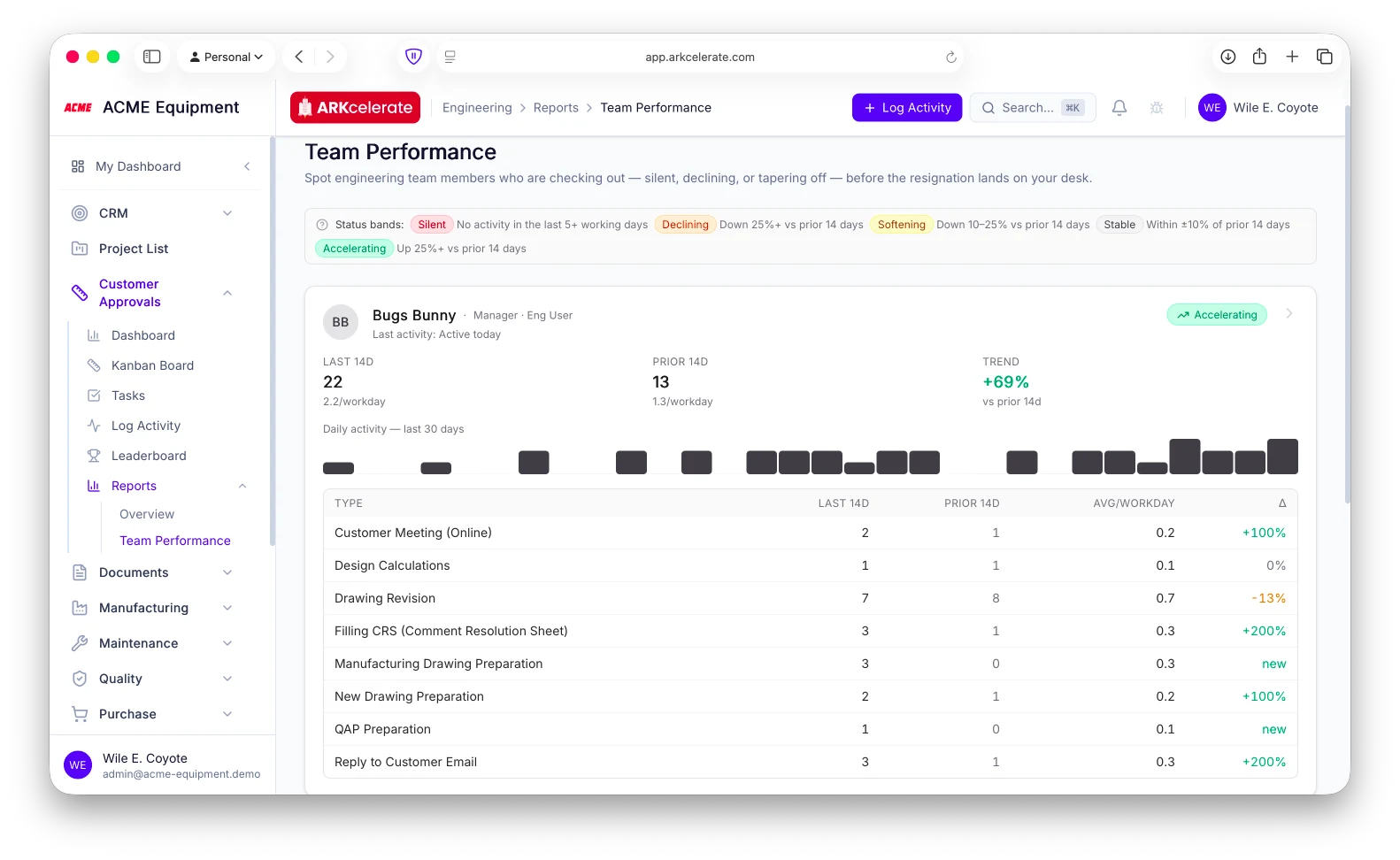Reload the page with the refresh icon
This screenshot has width=1400, height=860.
click(951, 57)
